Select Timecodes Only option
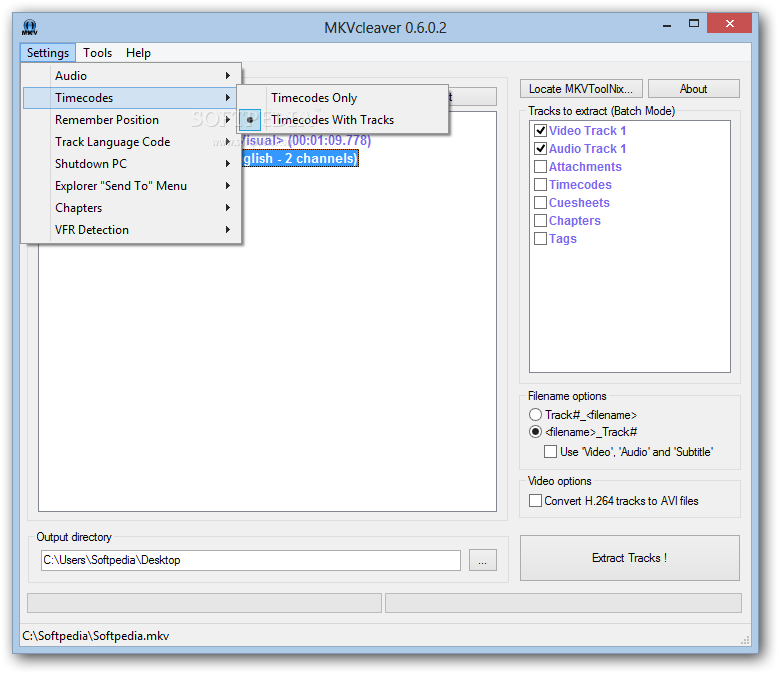The height and width of the screenshot is (674, 779). pyautogui.click(x=343, y=98)
